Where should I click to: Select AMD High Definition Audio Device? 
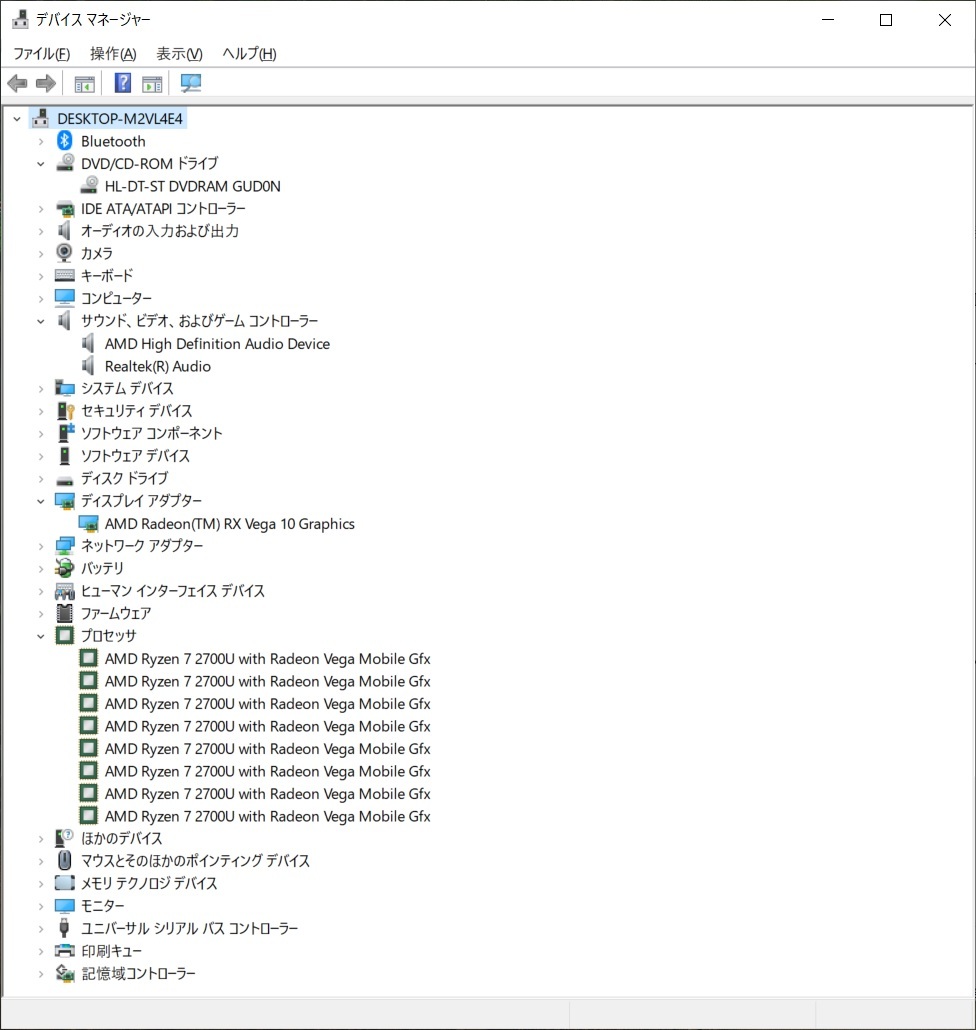[217, 344]
